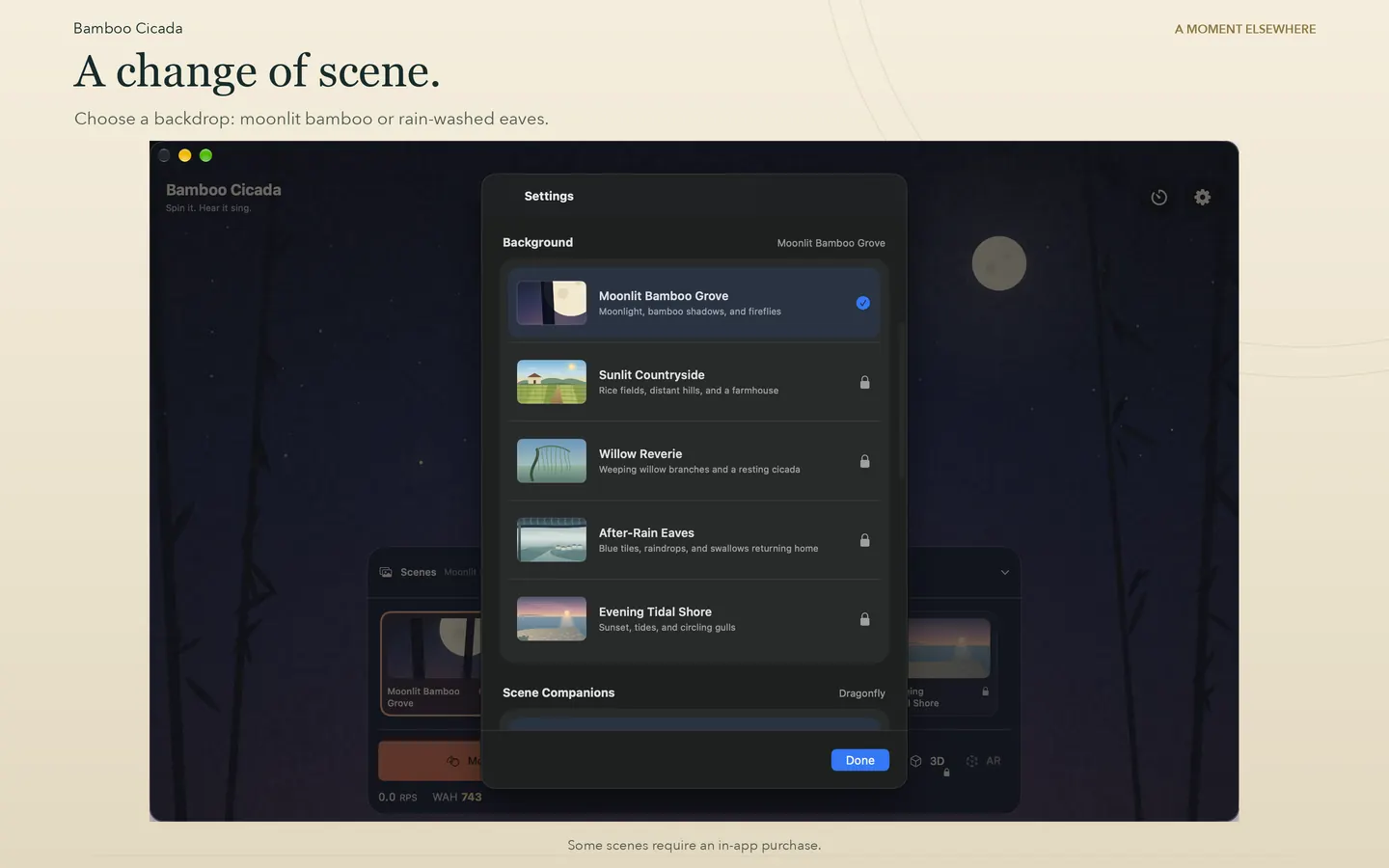Click the Moonlit Bamboo Grove scene card

pyautogui.click(x=431, y=664)
